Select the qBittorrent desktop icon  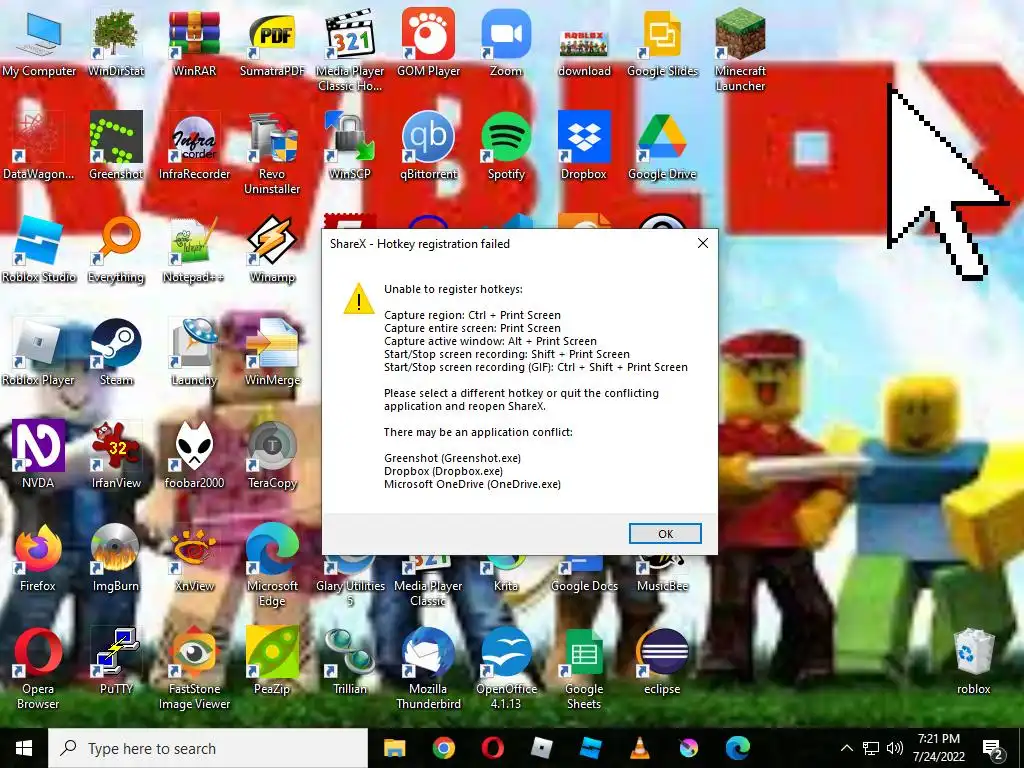(428, 146)
